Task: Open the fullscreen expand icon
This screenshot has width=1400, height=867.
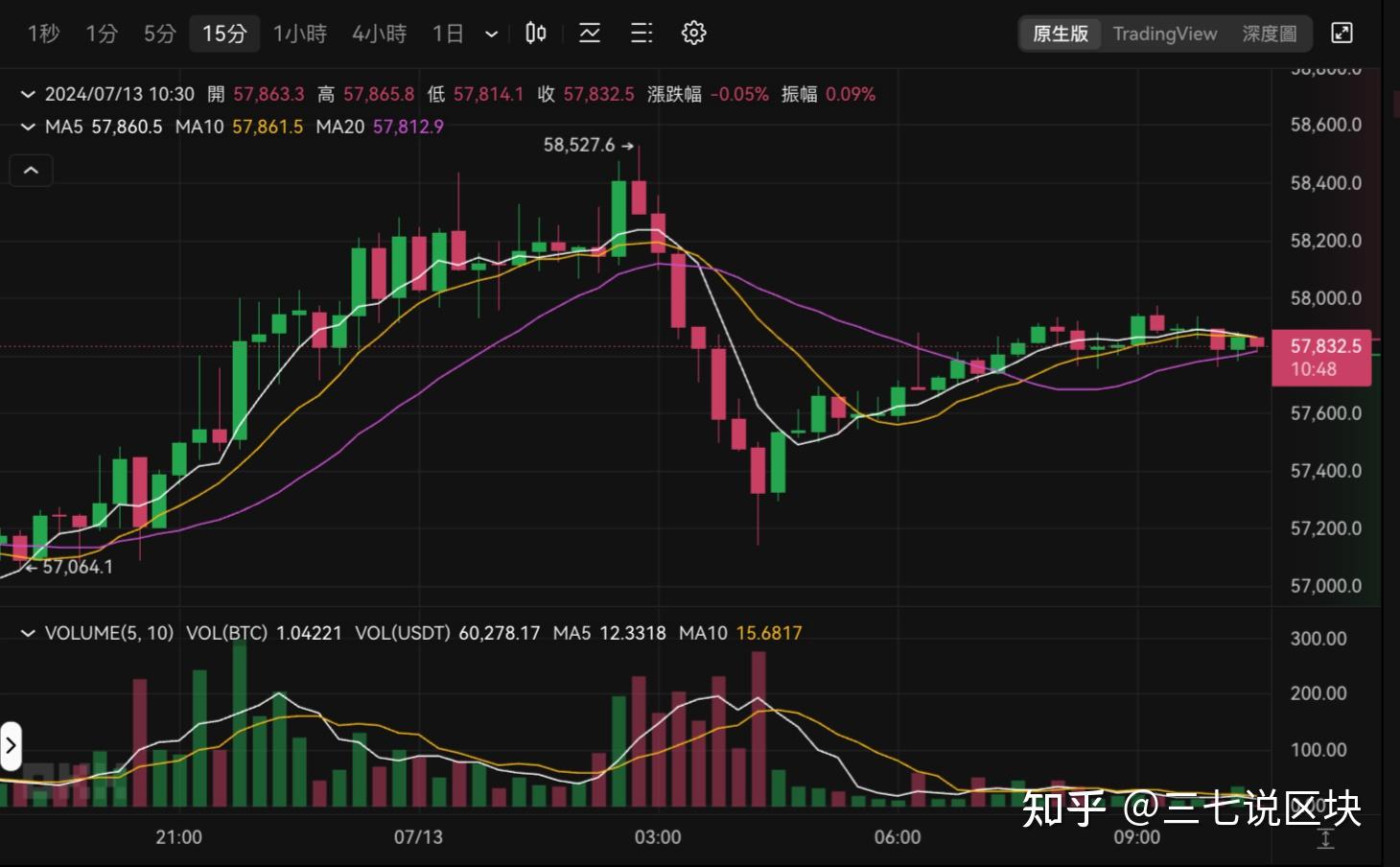Action: (1342, 34)
